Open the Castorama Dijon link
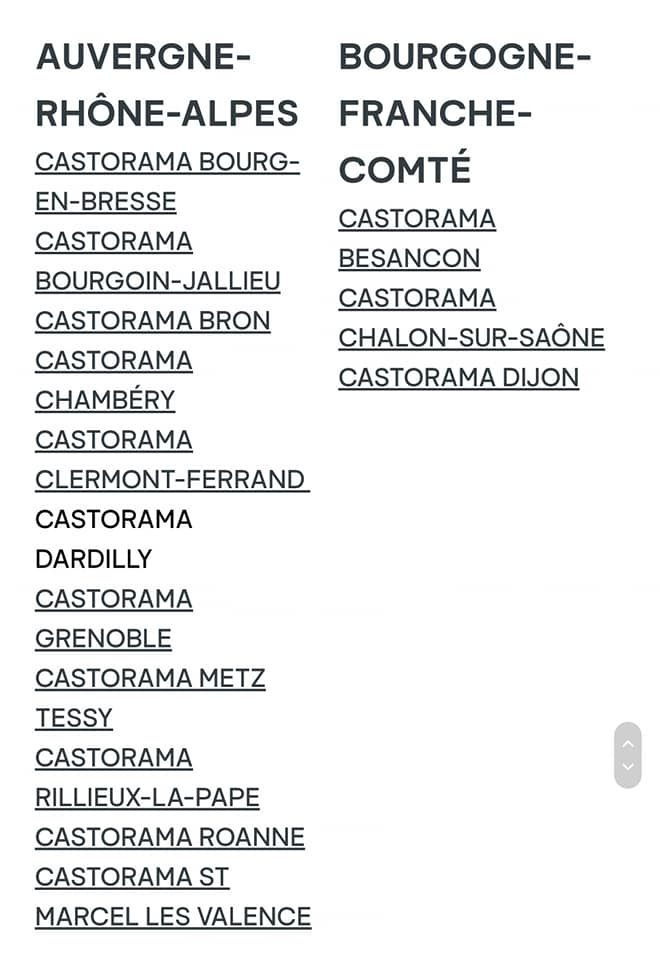Viewport: 660px width, 960px height. point(459,378)
